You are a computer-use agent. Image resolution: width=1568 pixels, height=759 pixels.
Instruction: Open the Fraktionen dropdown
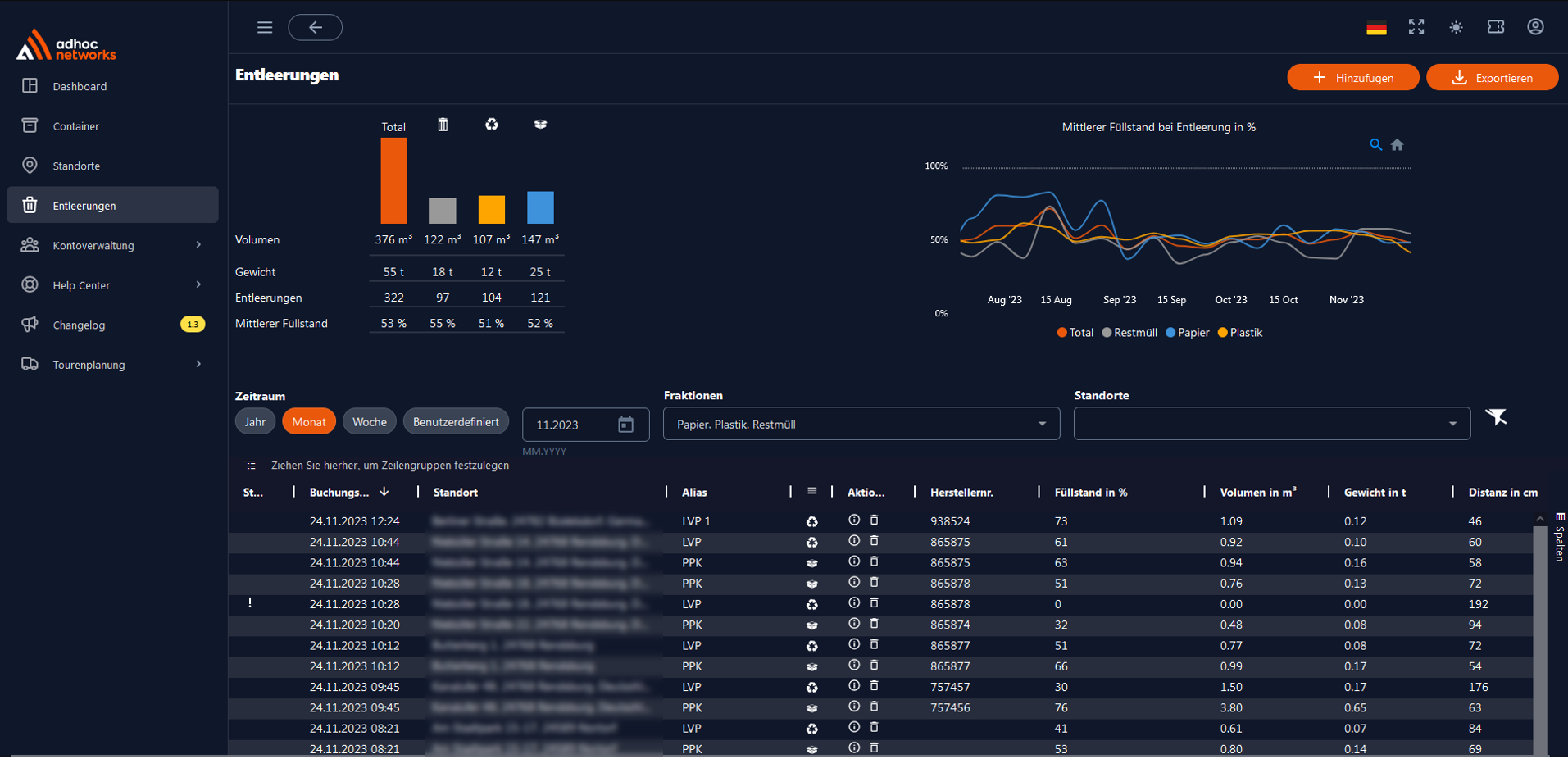[861, 424]
